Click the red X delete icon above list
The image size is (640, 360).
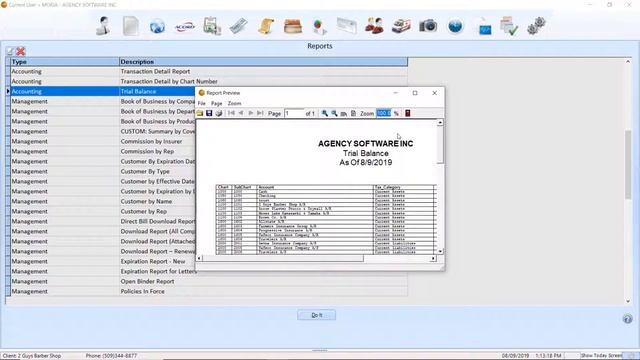coord(20,51)
